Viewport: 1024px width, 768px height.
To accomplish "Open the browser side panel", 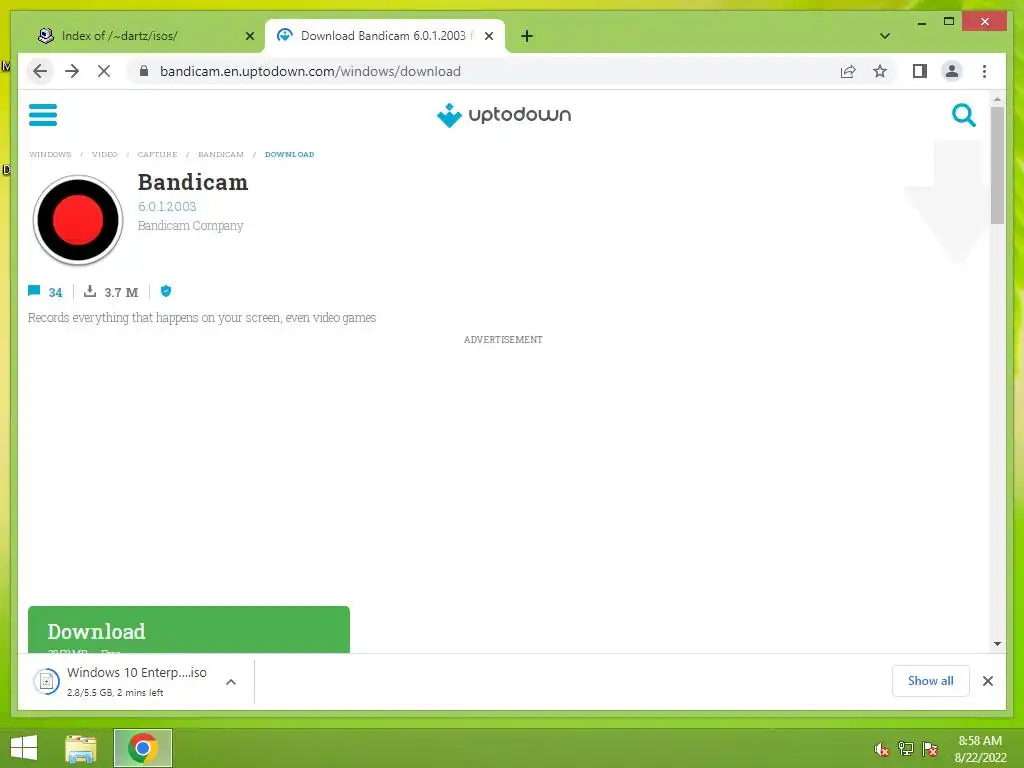I will click(920, 71).
